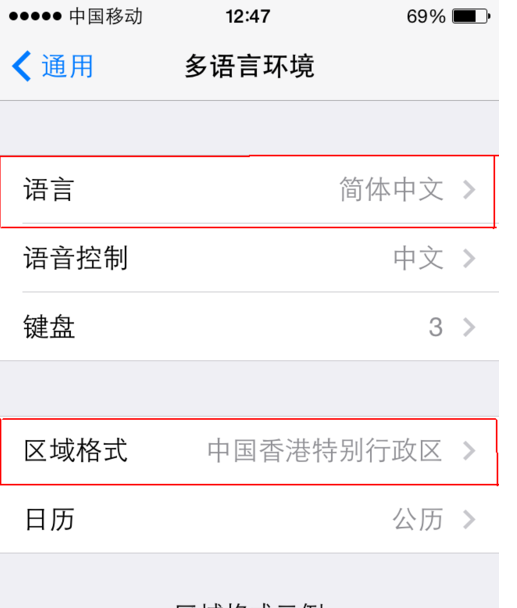Tap the chevron next to 简体中文
517x608 pixels.
pos(469,190)
